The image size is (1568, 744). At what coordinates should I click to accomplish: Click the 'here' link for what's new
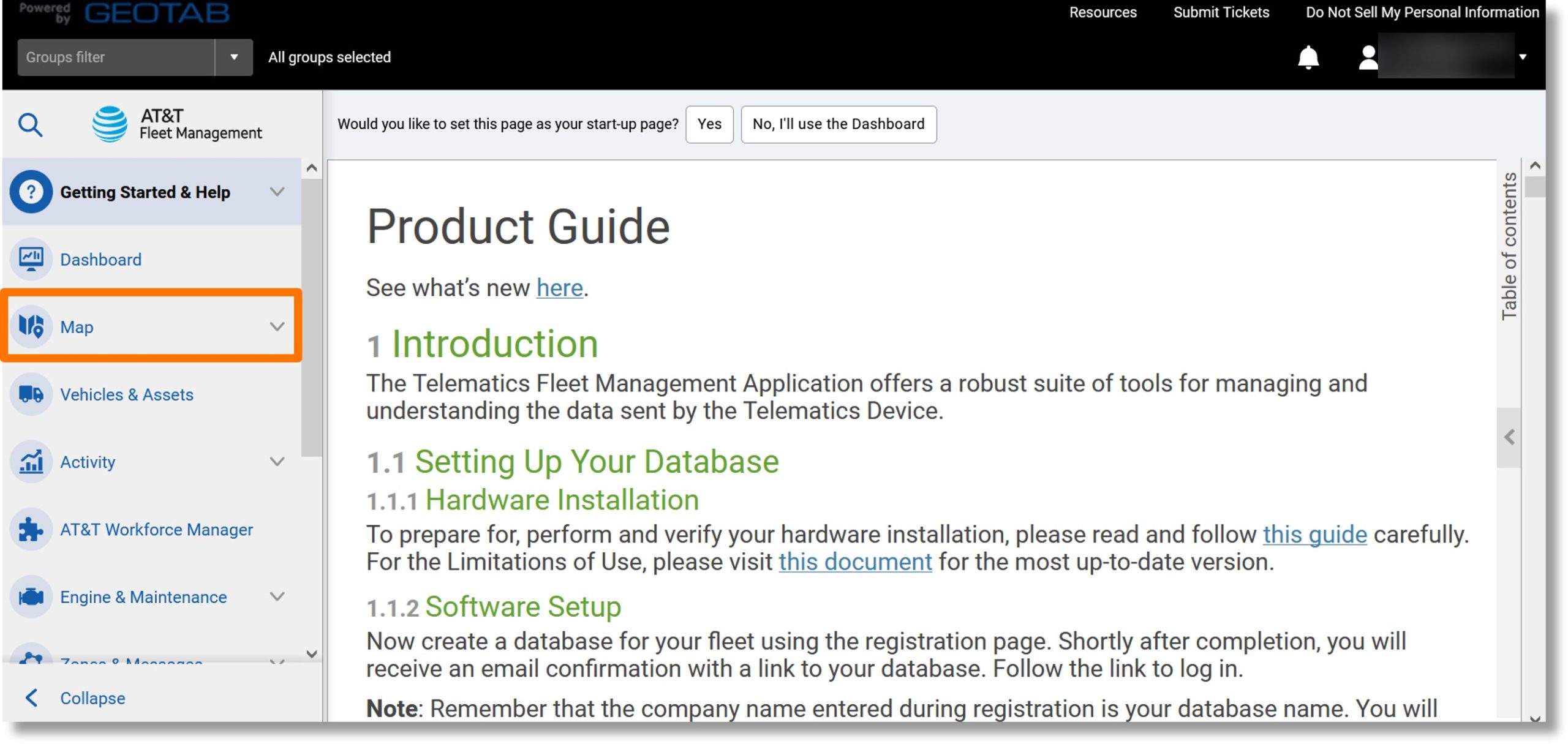click(559, 287)
